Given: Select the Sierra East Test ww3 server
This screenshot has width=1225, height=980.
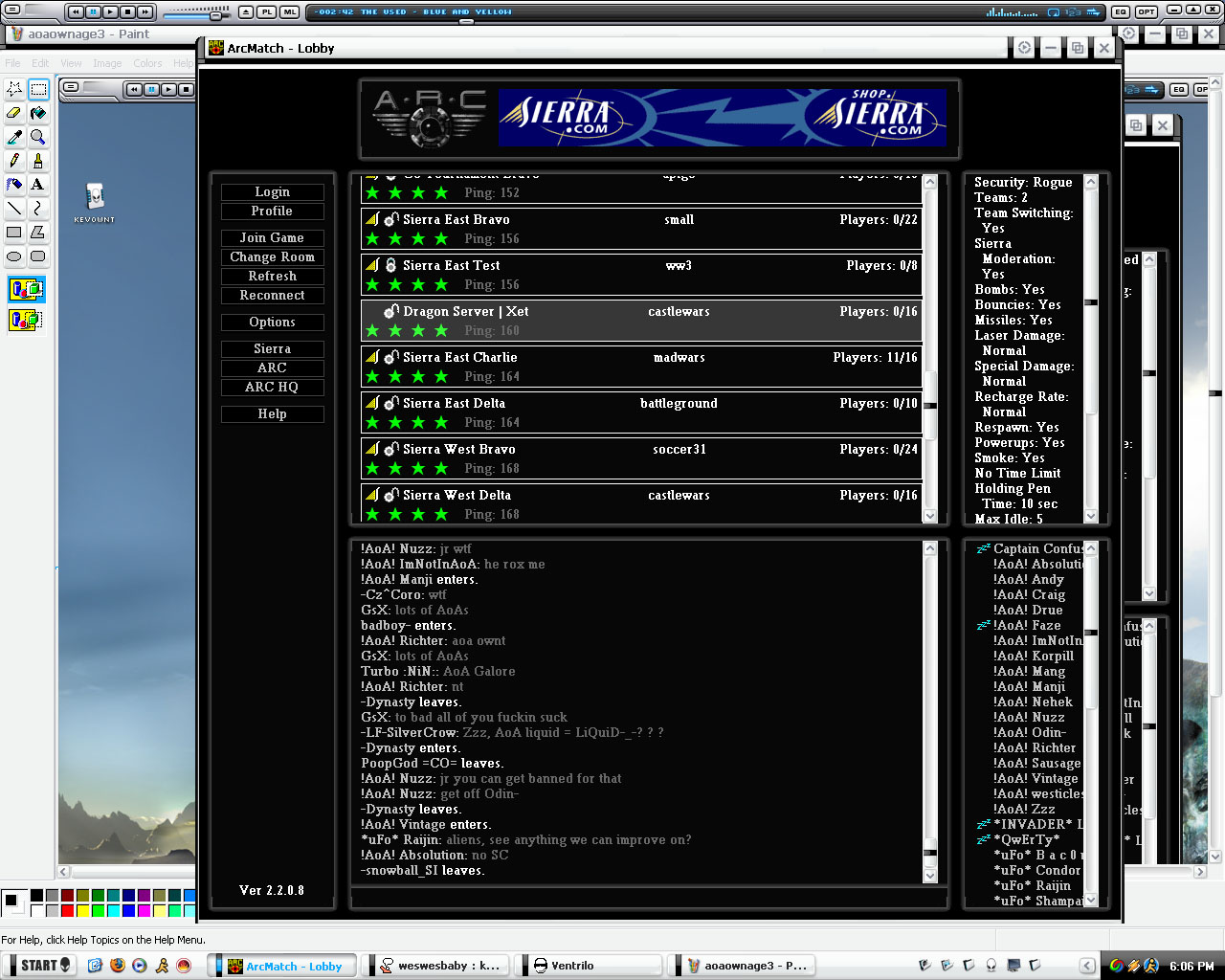Looking at the screenshot, I should 641,275.
